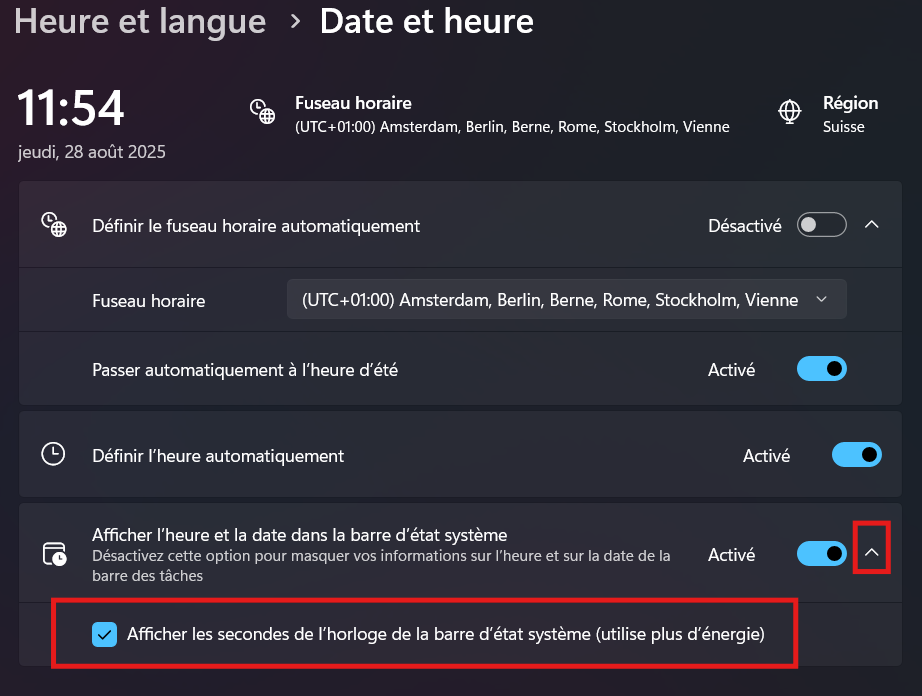Click the clock-globe icon beside the Fuseau horaire header
Screen dimensions: 922x696
262,111
